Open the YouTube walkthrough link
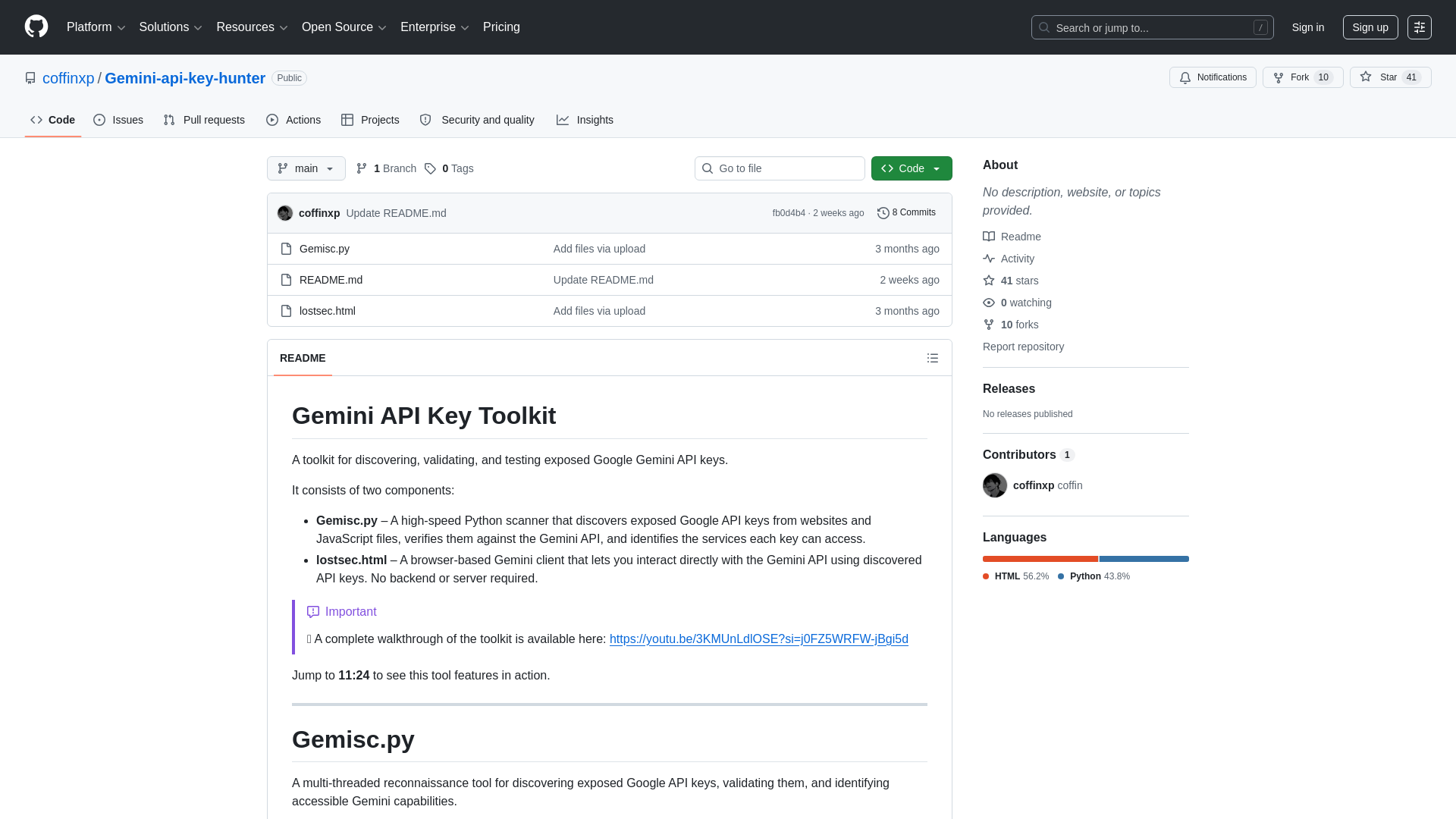Viewport: 1456px width, 819px height. point(759,639)
